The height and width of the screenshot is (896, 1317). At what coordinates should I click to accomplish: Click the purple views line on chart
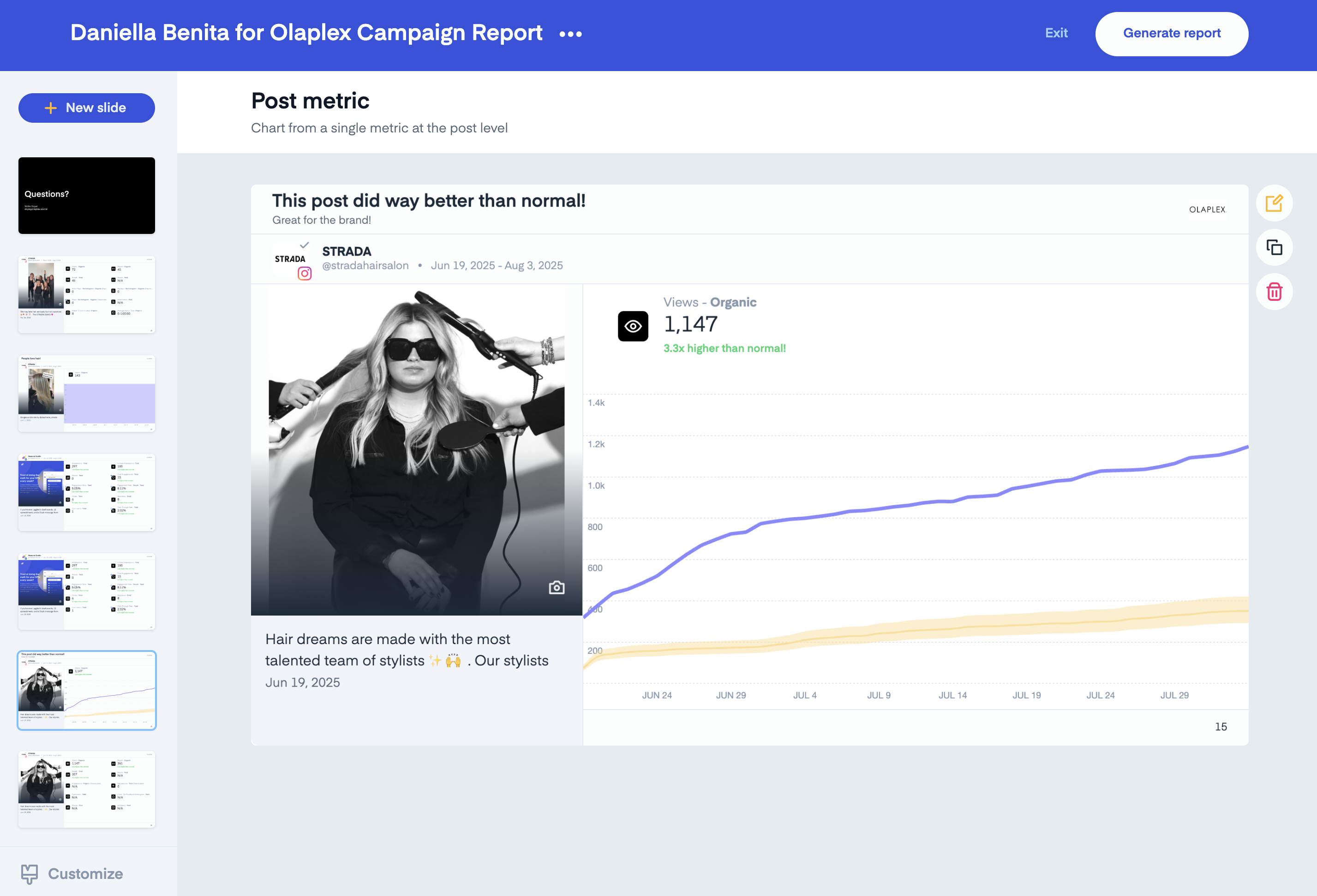[x=907, y=506]
